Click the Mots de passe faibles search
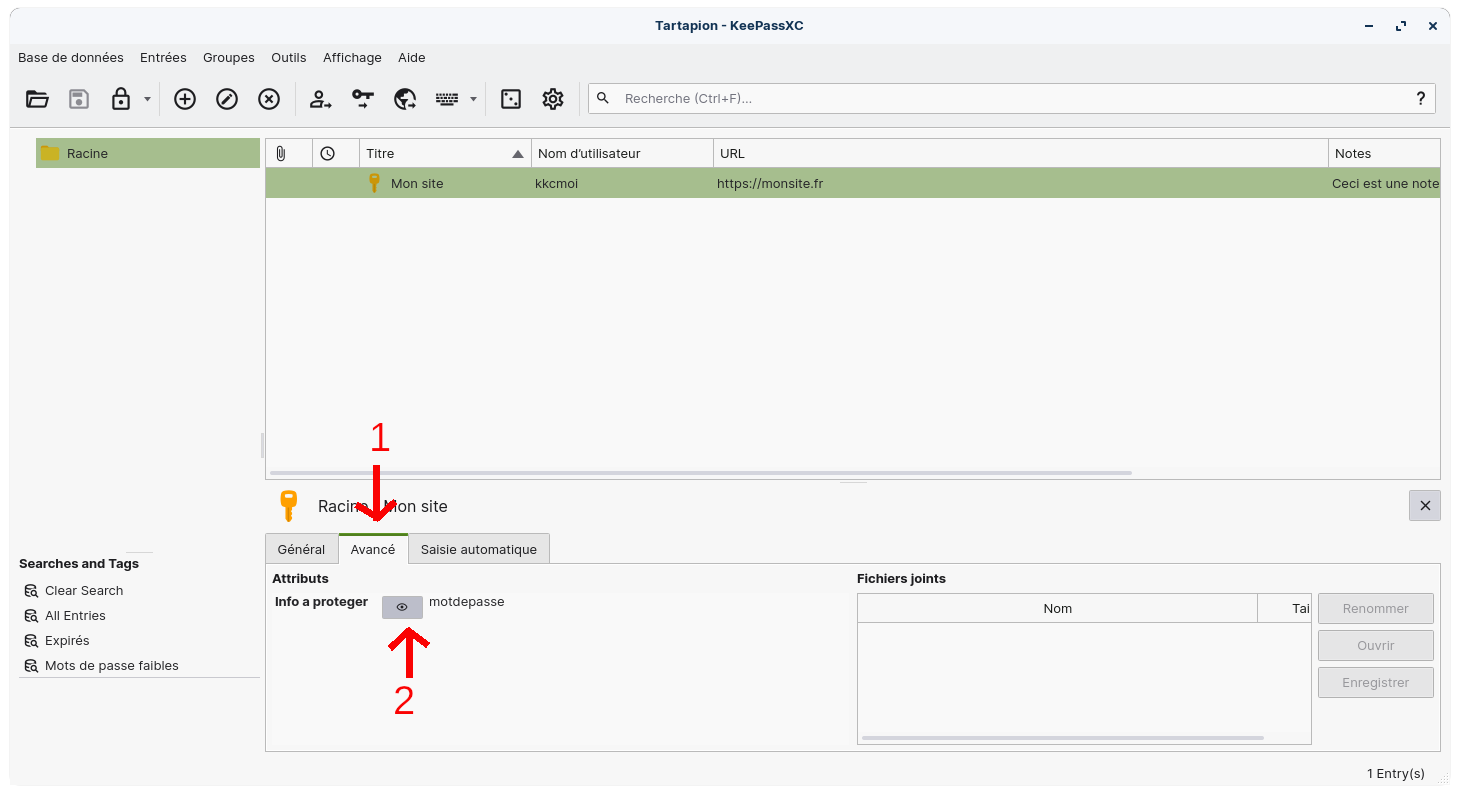This screenshot has height=795, width=1460. click(111, 665)
